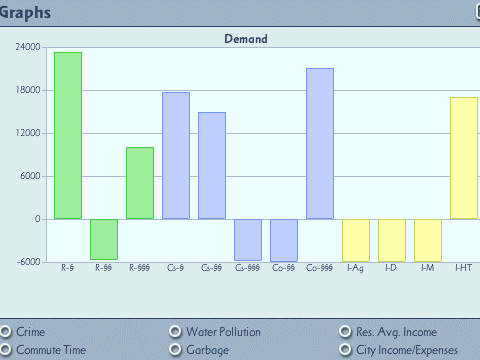Click the 24000 axis label

pyautogui.click(x=28, y=47)
